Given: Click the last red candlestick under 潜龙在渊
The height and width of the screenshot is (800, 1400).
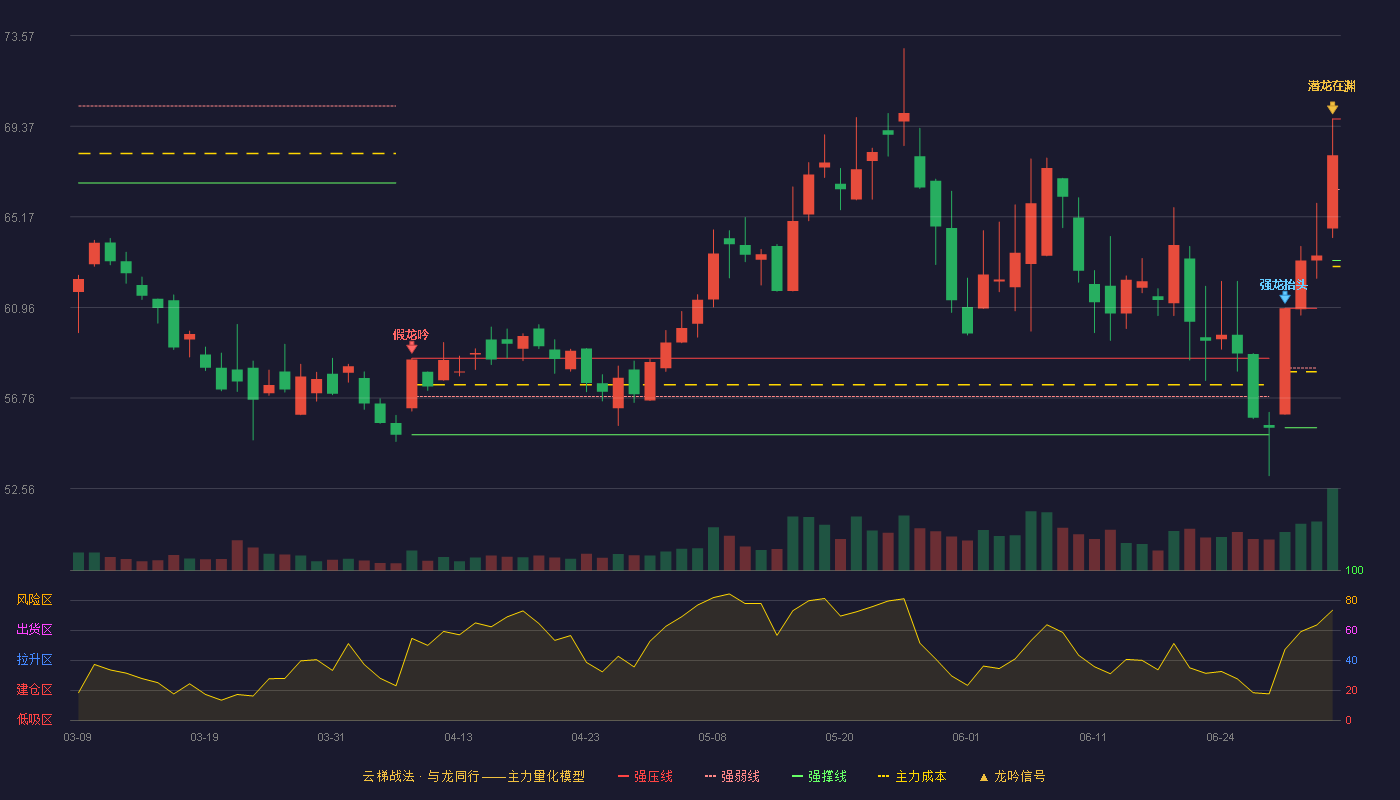Looking at the screenshot, I should click(1332, 192).
